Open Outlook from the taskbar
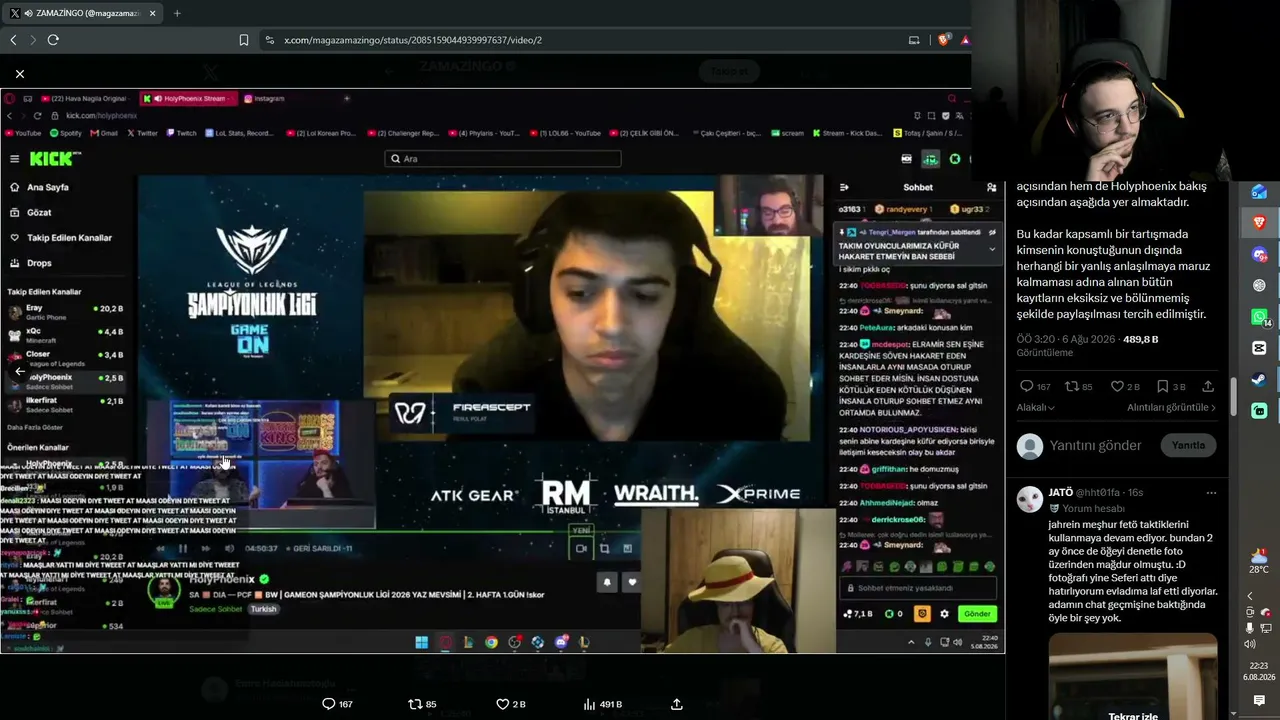Viewport: 1280px width, 720px height. (x=1259, y=192)
